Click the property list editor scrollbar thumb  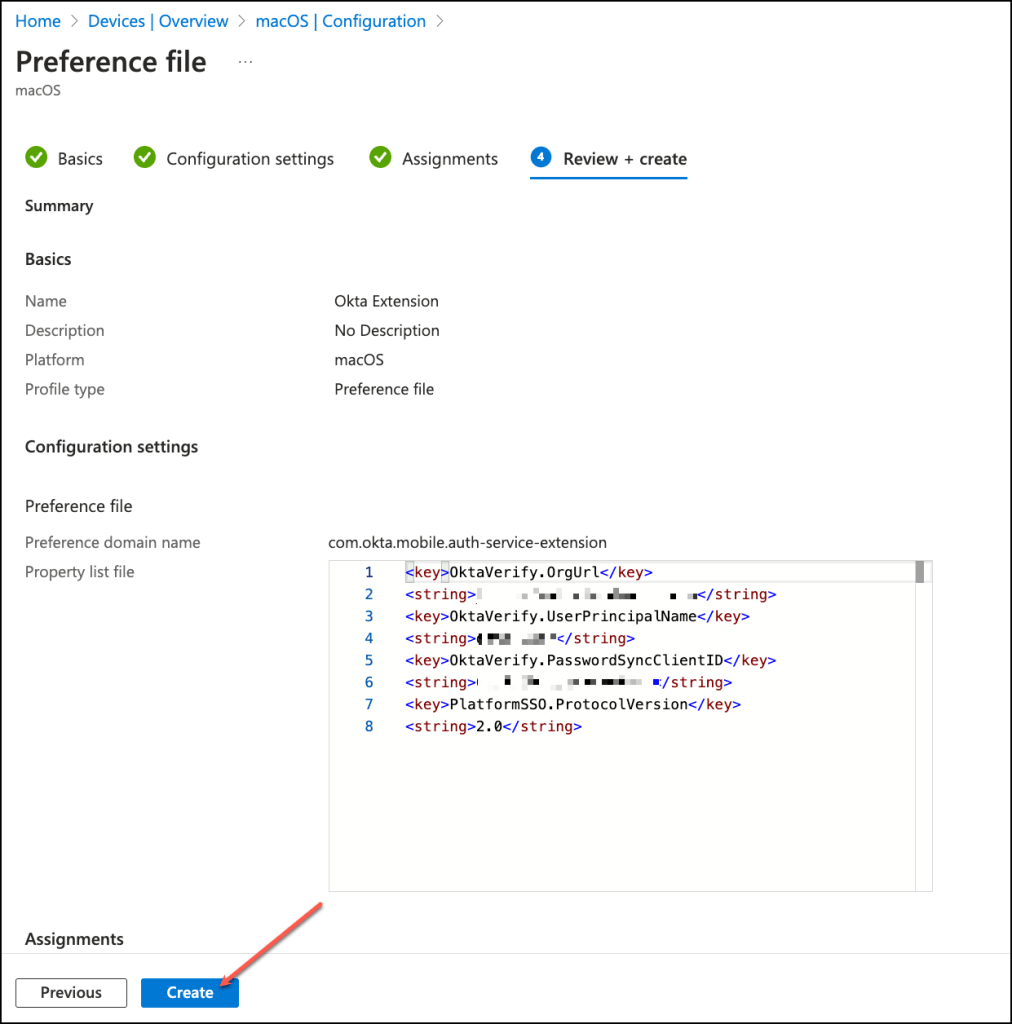pyautogui.click(x=919, y=572)
